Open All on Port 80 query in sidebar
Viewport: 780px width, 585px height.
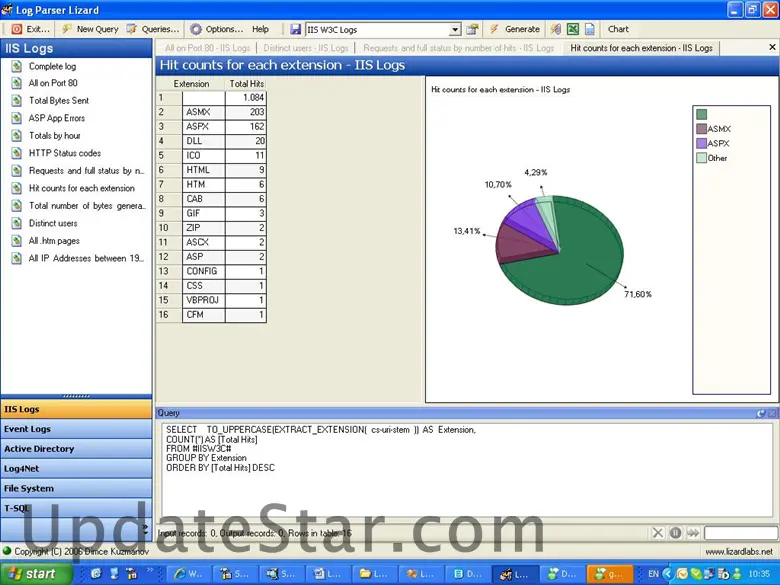(x=53, y=83)
